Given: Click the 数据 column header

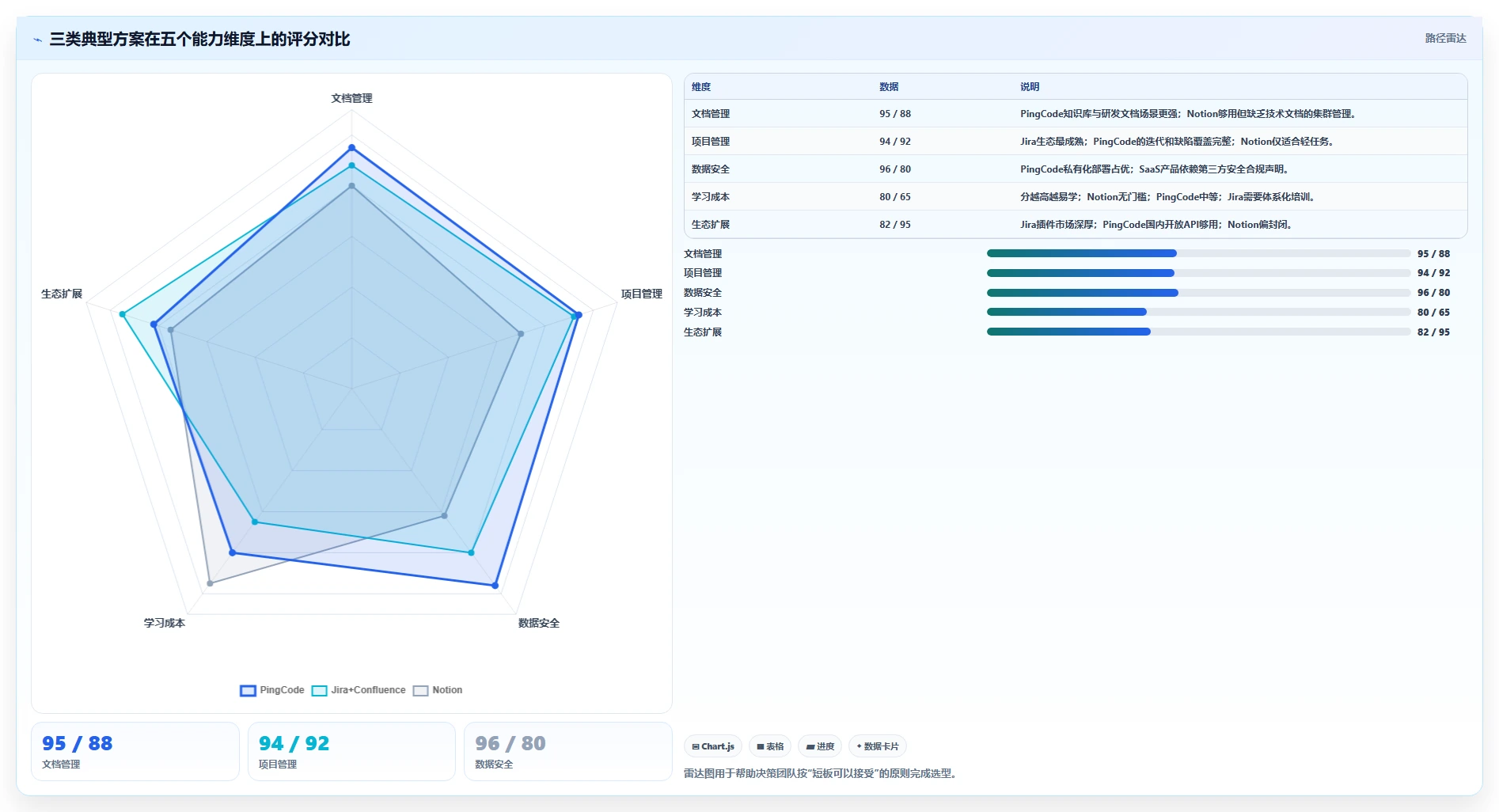Looking at the screenshot, I should (889, 87).
